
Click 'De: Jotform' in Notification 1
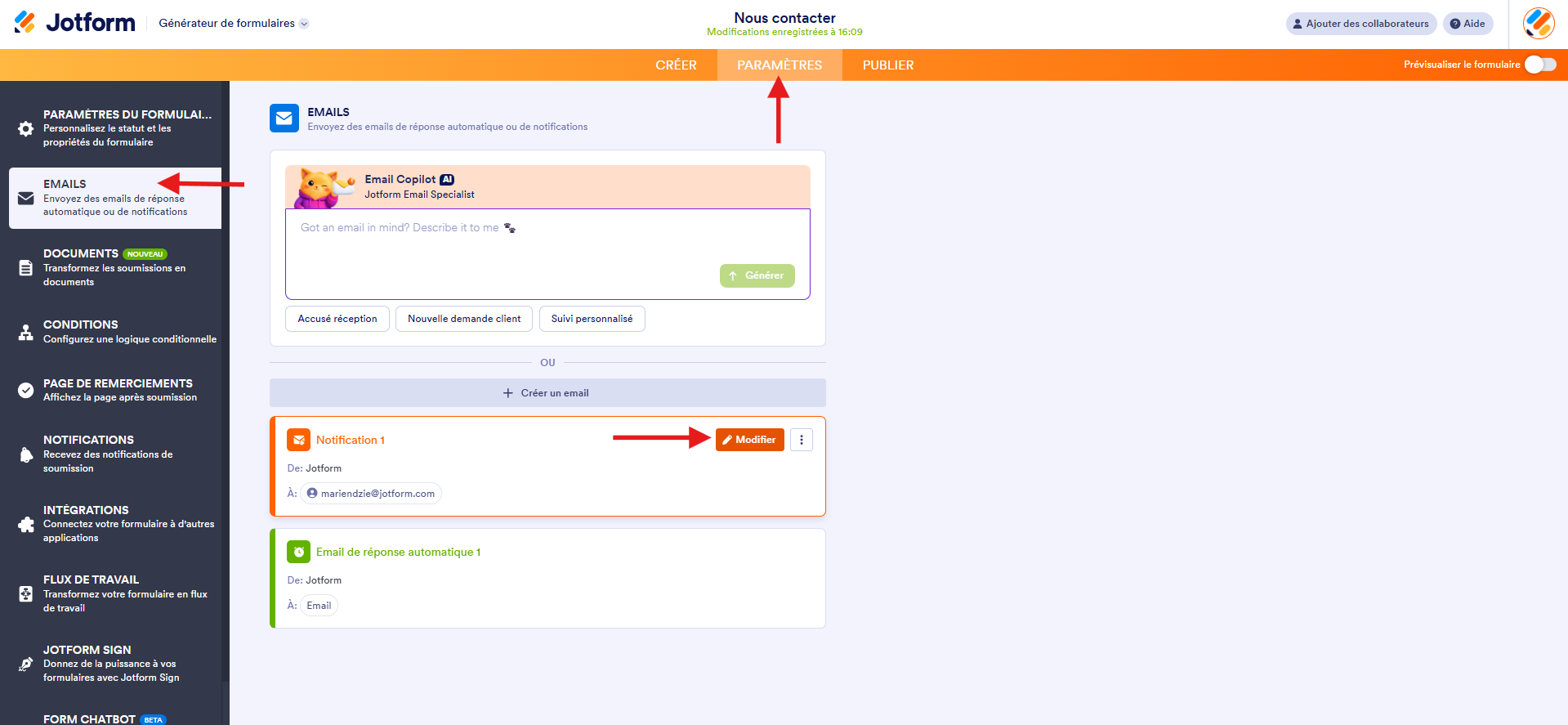coord(315,468)
